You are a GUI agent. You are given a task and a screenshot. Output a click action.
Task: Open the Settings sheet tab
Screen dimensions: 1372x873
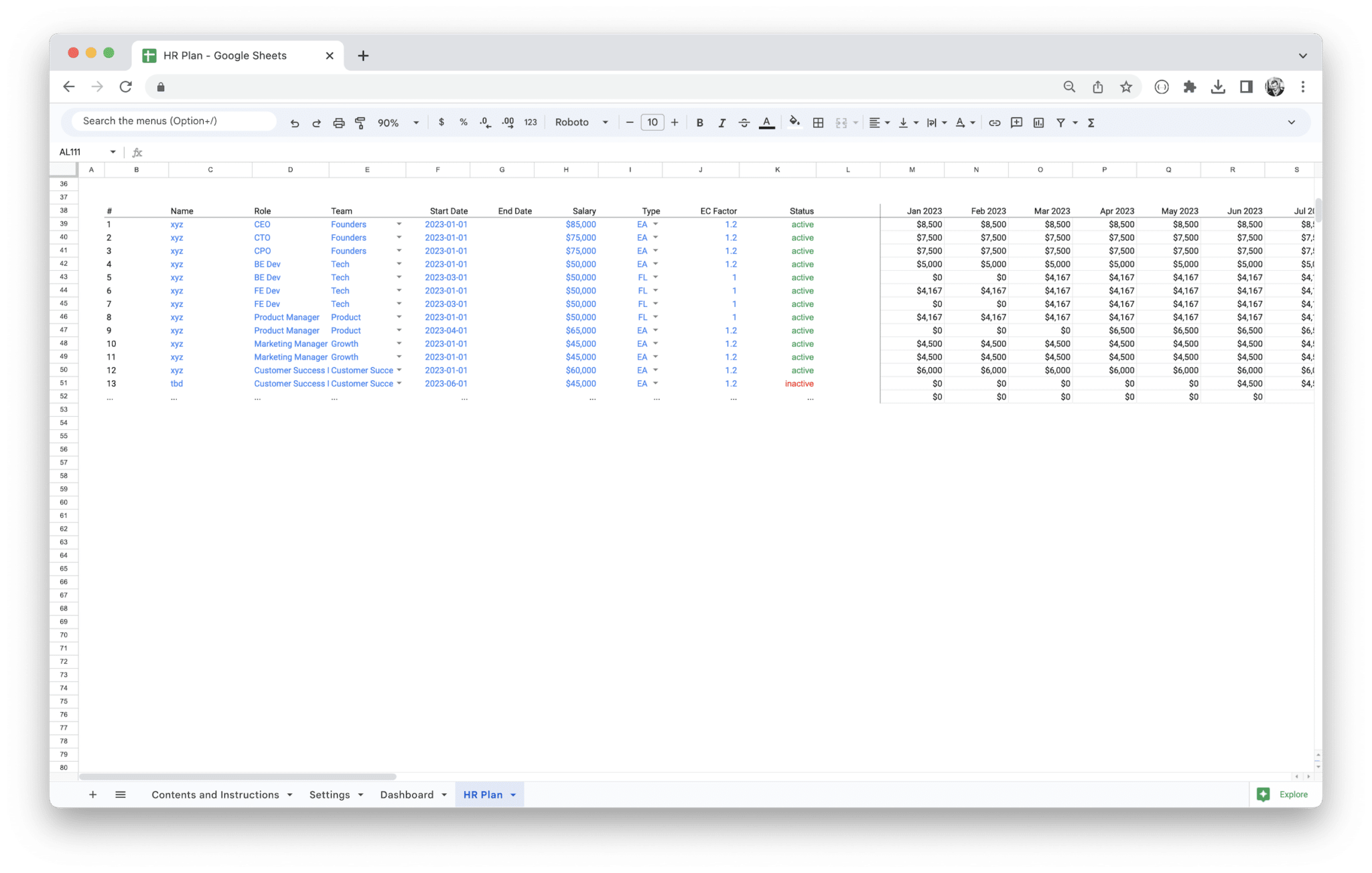click(x=330, y=794)
